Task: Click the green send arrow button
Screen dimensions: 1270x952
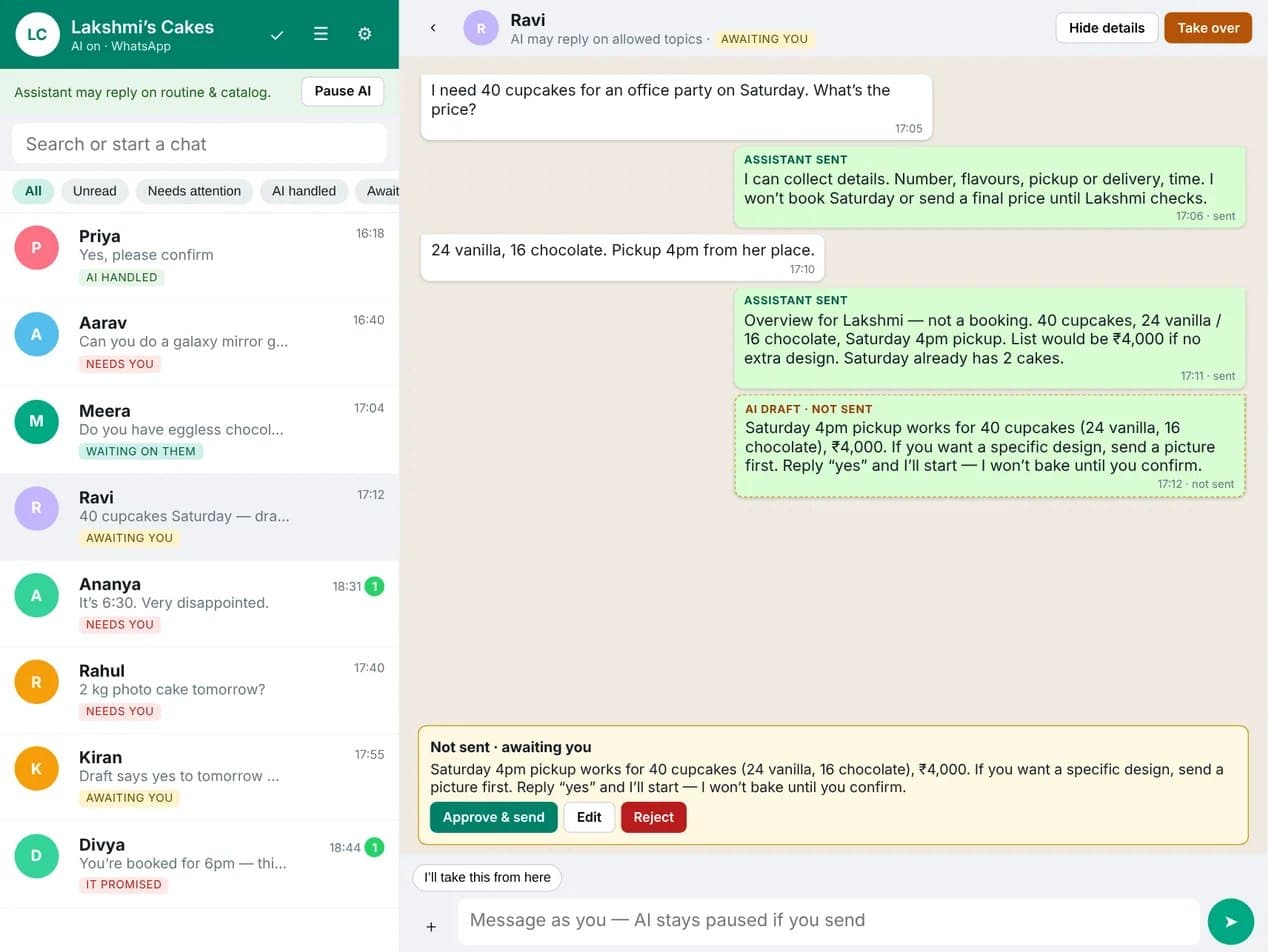Action: (1230, 921)
